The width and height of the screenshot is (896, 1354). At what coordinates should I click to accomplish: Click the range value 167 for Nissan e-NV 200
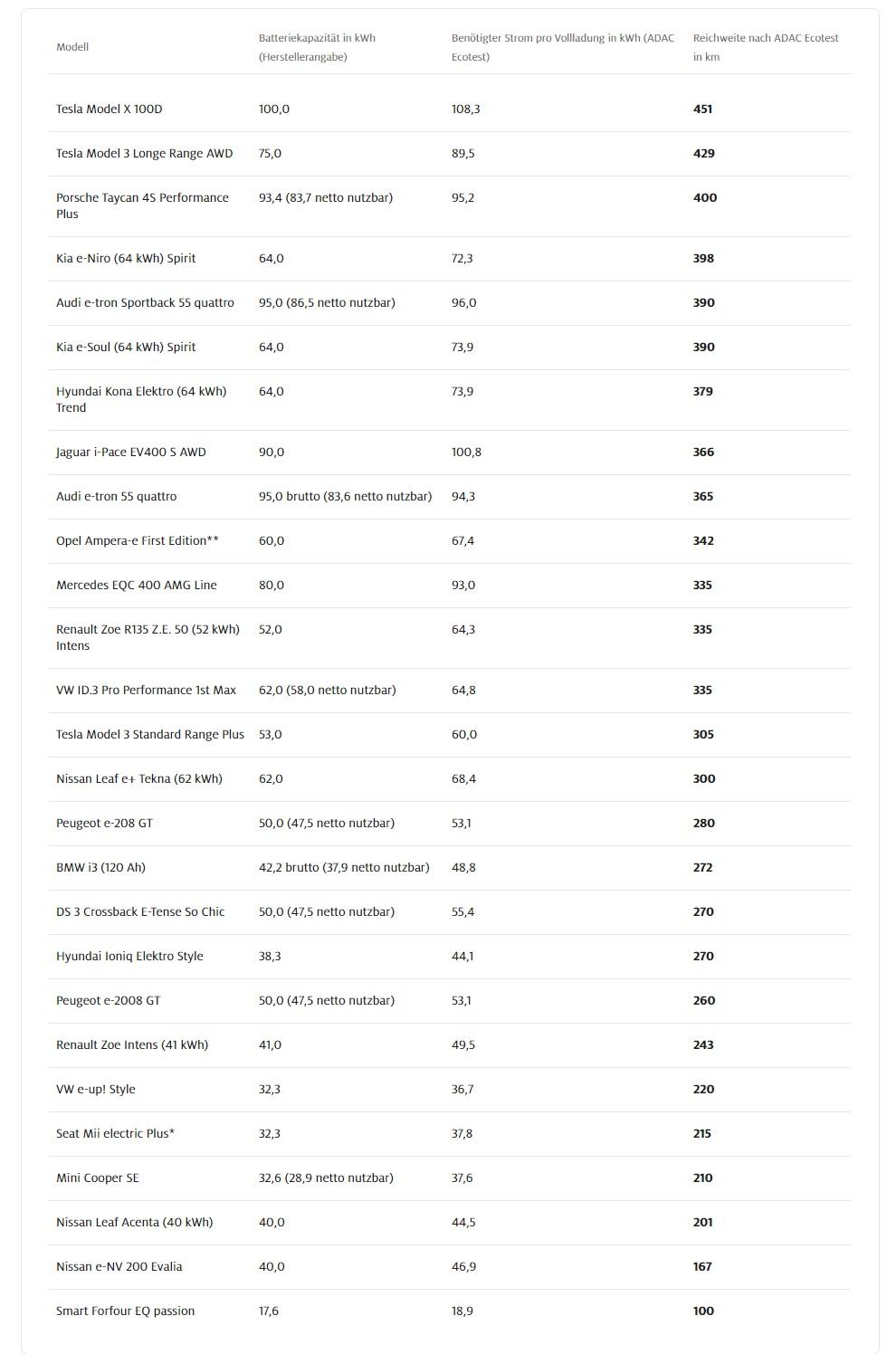click(x=702, y=1266)
